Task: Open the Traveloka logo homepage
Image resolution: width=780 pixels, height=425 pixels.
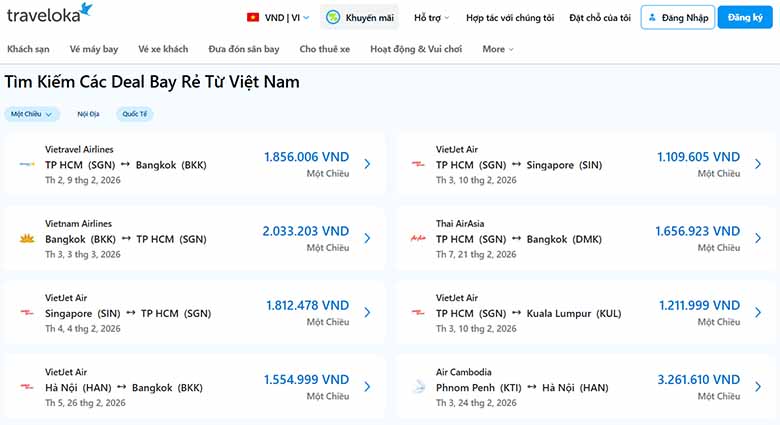Action: click(49, 13)
